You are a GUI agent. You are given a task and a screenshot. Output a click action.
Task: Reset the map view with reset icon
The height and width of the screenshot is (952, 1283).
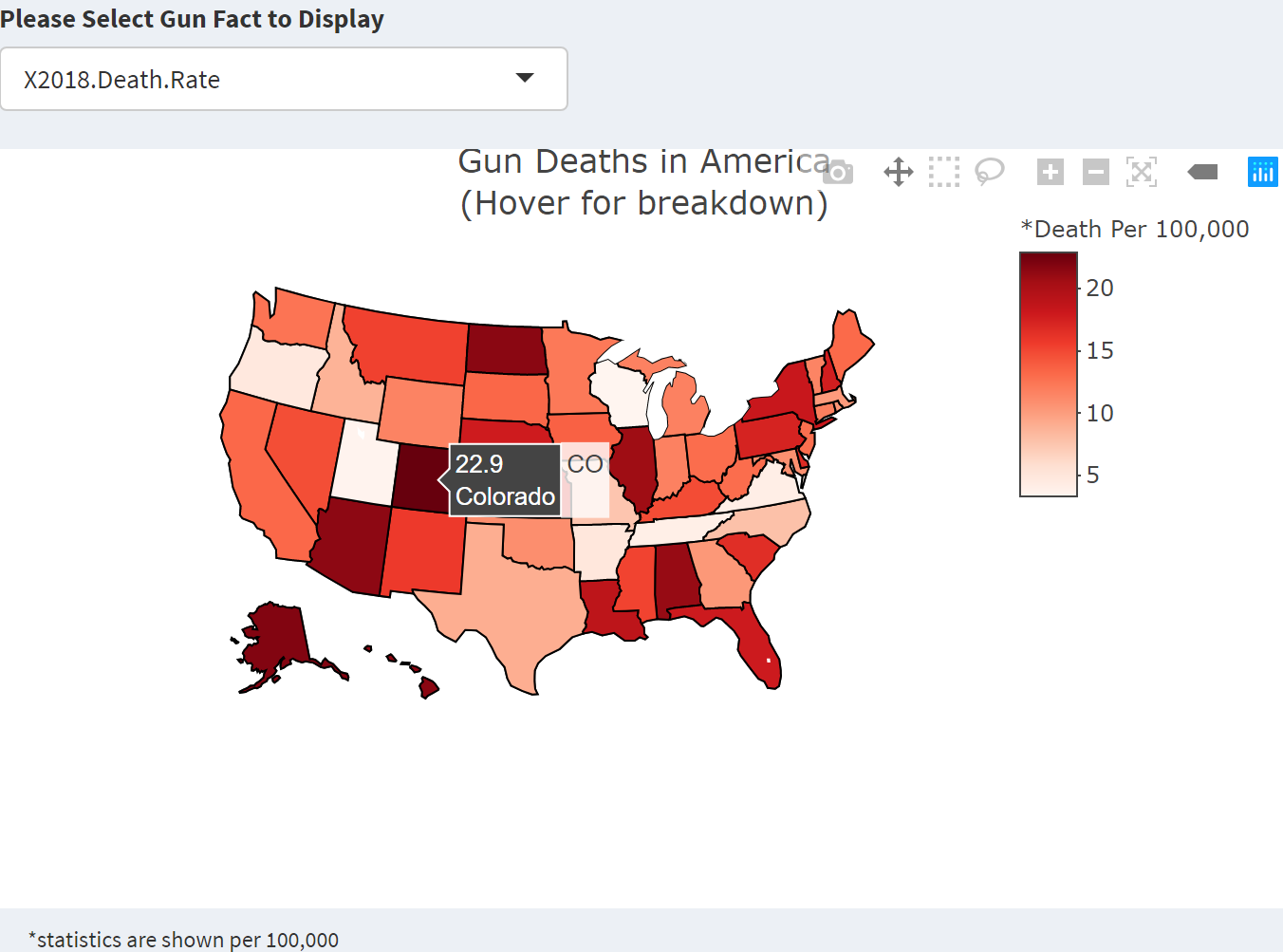coord(1141,172)
